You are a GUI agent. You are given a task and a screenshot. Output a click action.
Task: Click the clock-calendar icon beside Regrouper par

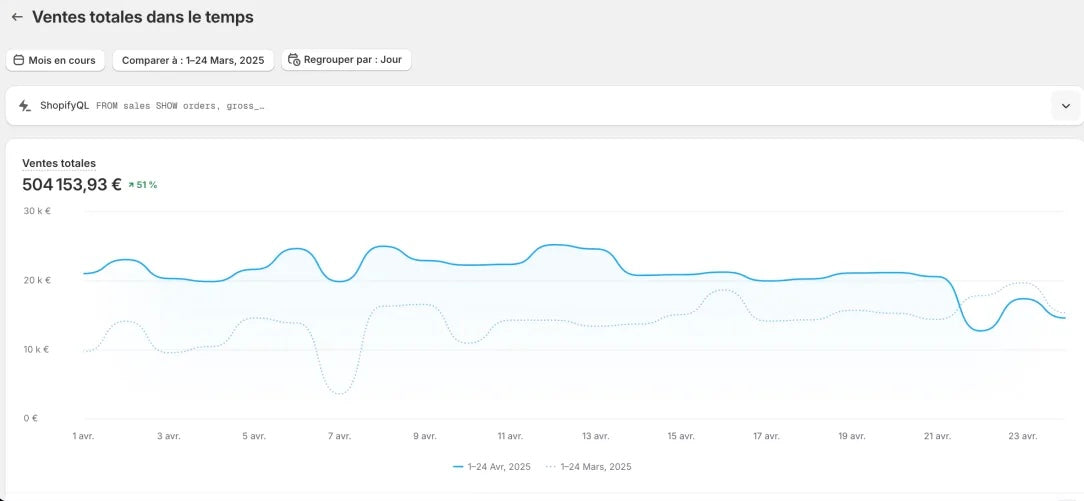pyautogui.click(x=294, y=60)
